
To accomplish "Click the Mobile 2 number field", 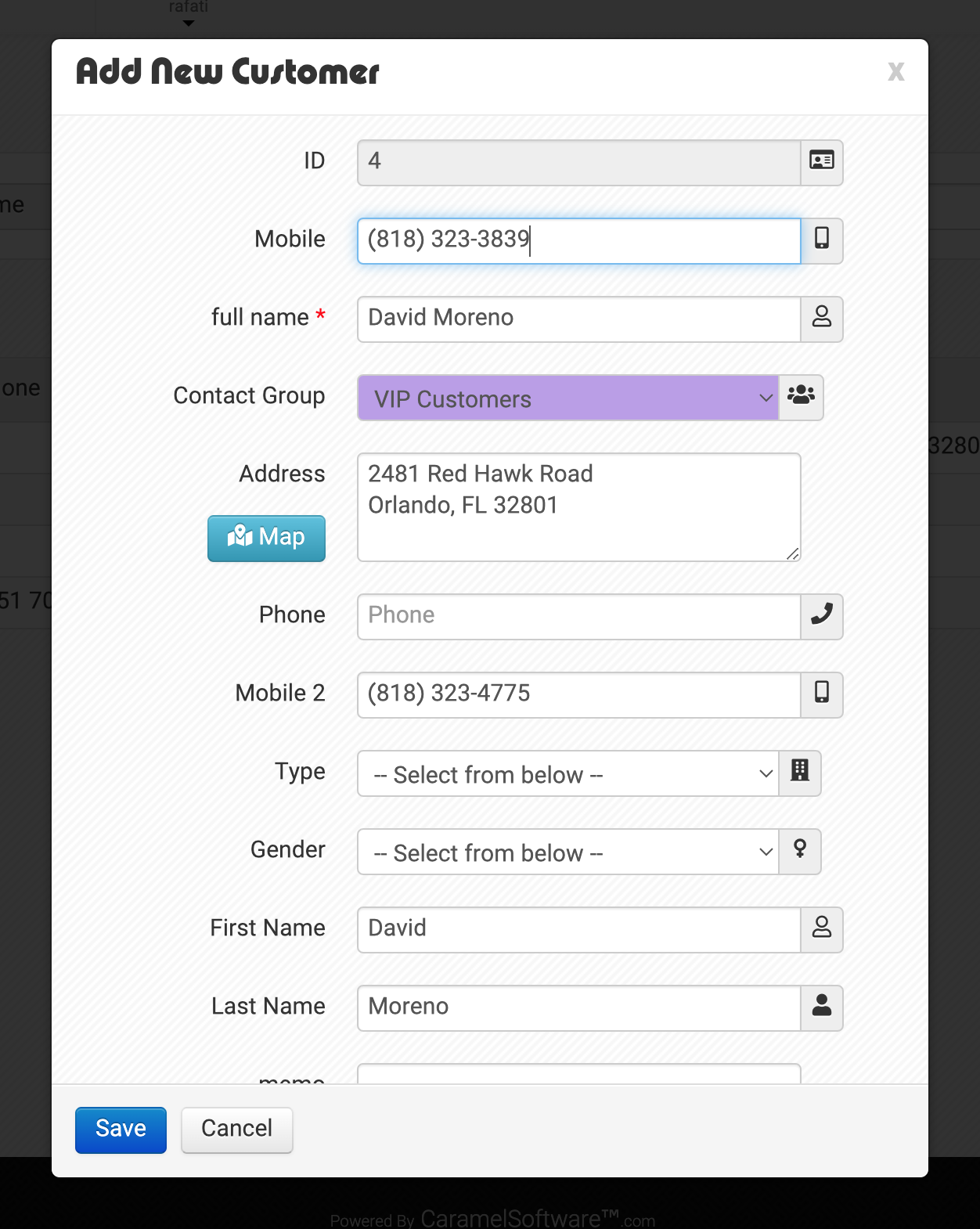I will [x=579, y=694].
